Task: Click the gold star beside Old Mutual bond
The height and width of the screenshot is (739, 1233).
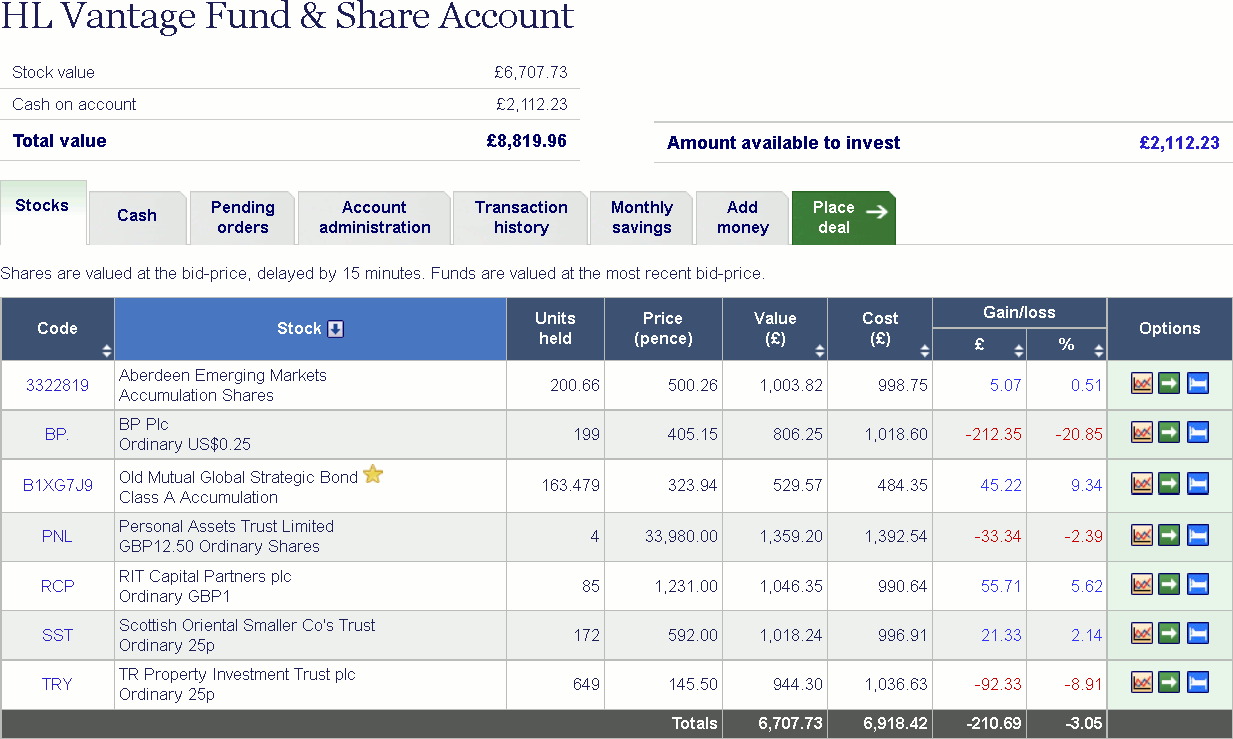Action: pyautogui.click(x=373, y=474)
